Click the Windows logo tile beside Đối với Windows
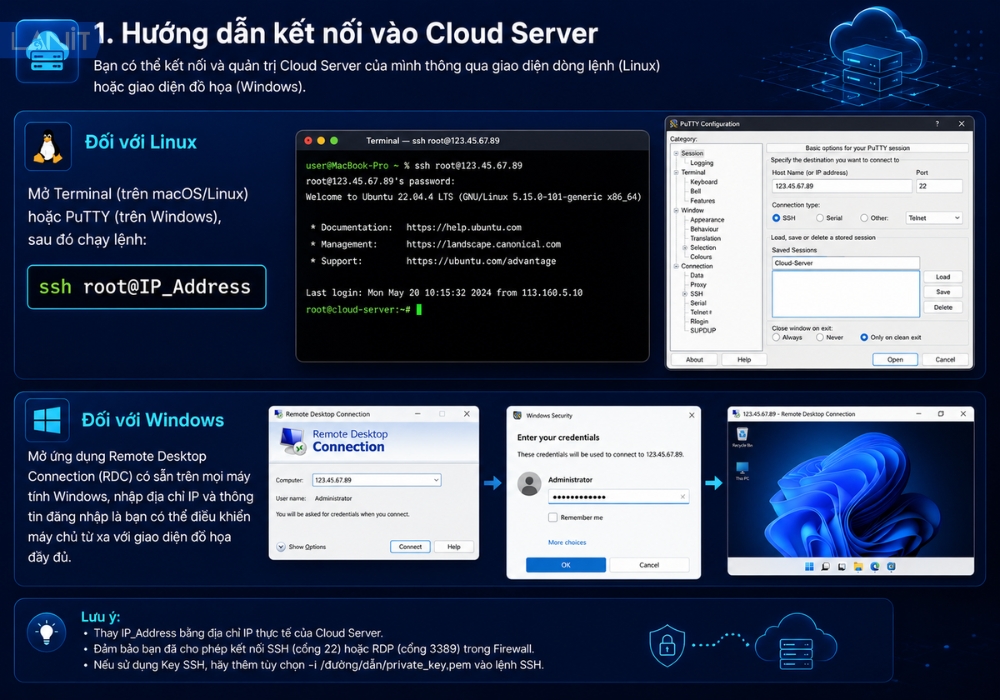The image size is (1000, 700). tap(47, 420)
